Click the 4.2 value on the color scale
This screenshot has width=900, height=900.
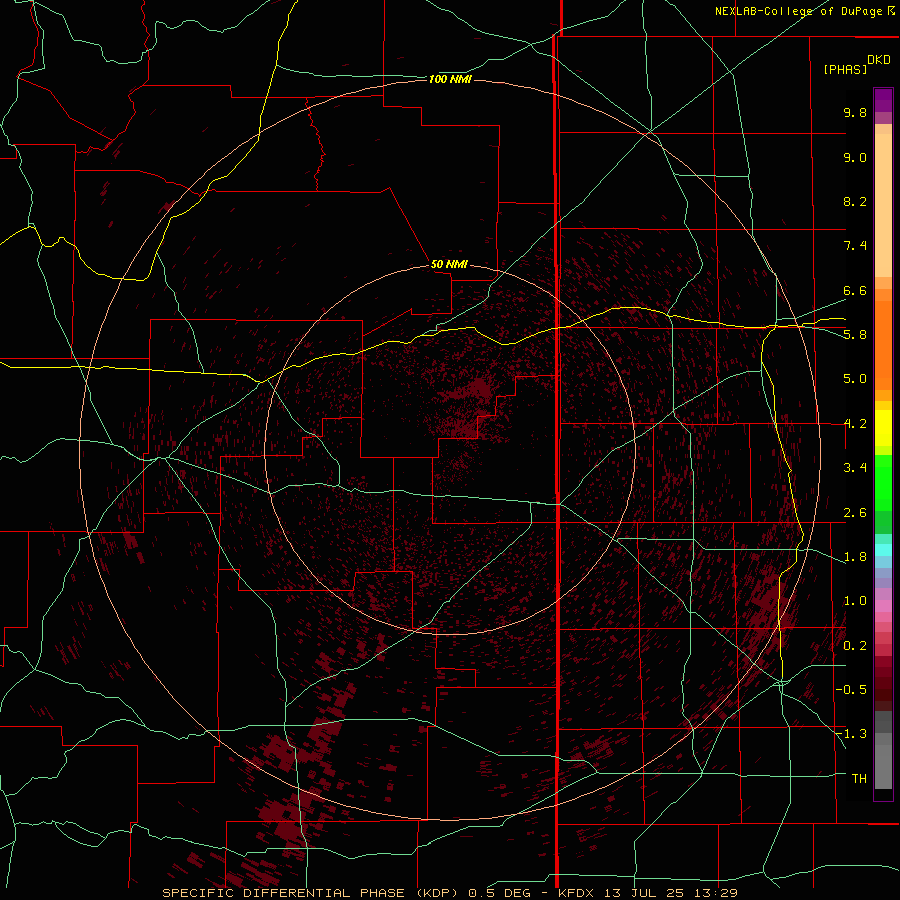[x=855, y=424]
